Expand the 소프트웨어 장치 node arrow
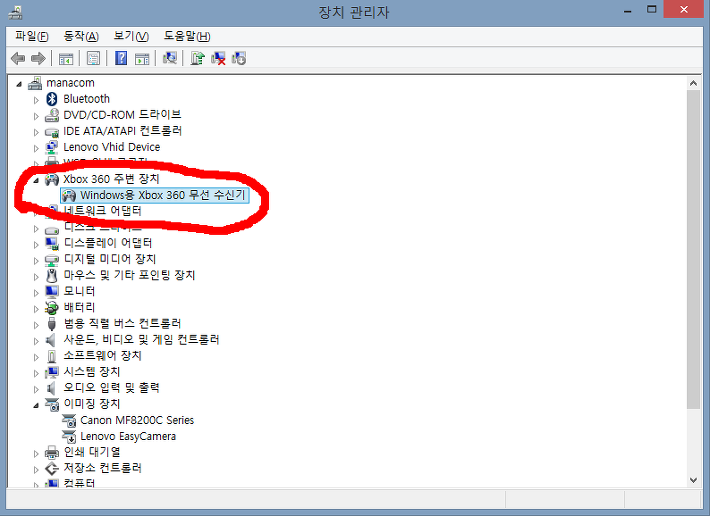 36,357
